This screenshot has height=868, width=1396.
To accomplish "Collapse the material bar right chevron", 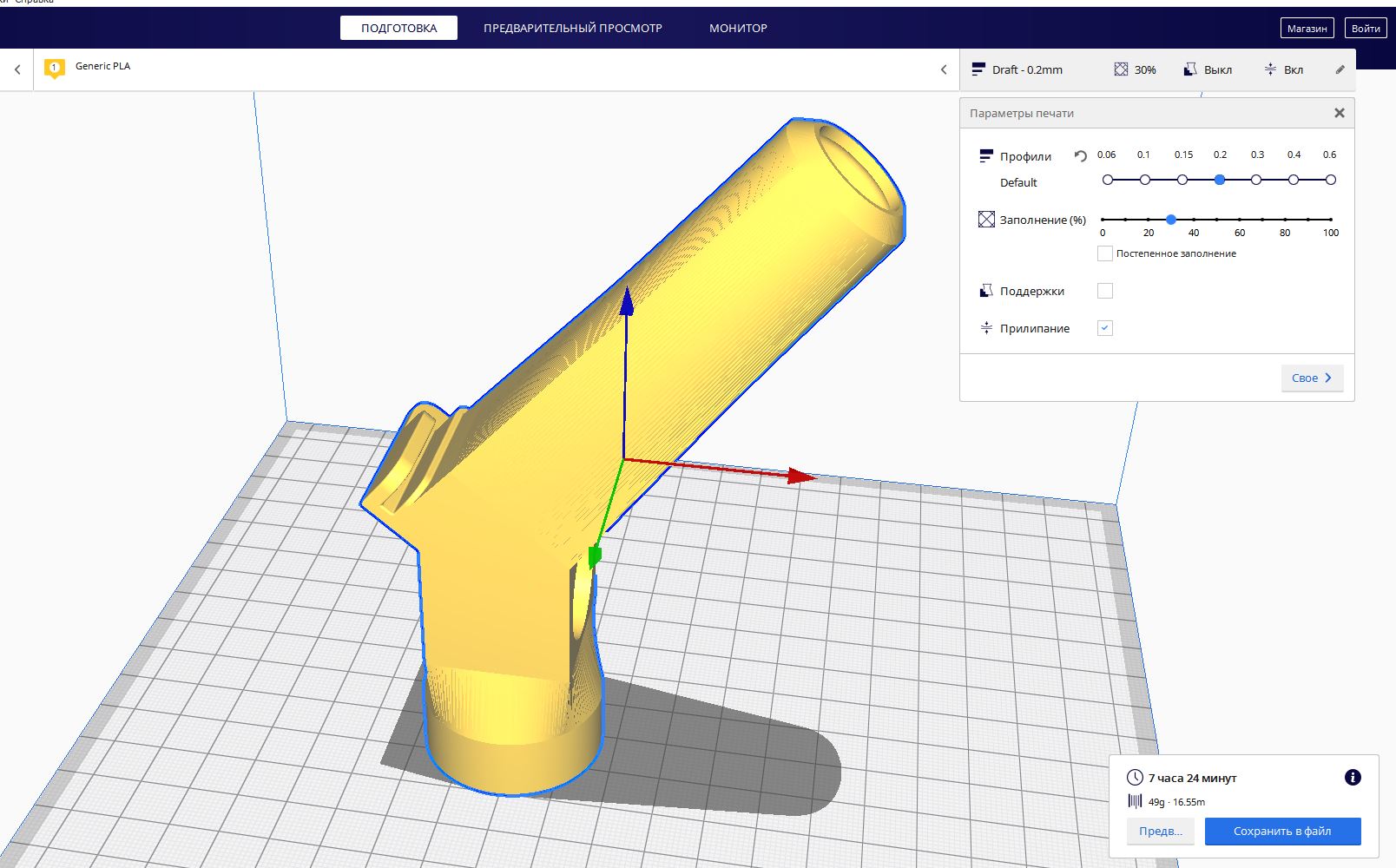I will tap(944, 69).
